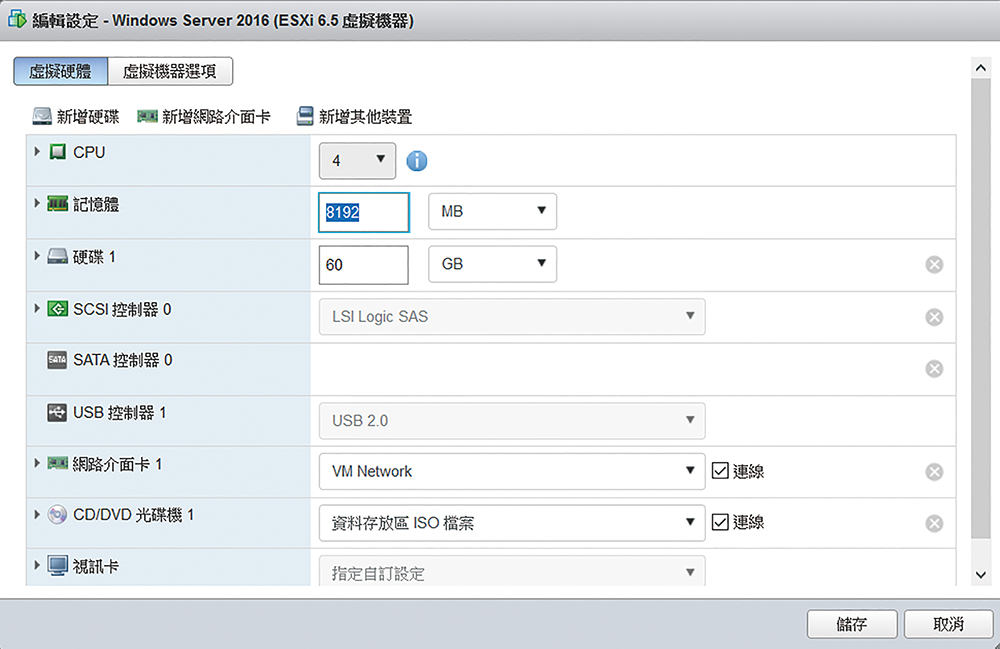Remove SATA 控制器 0 with its X icon
The width and height of the screenshot is (1000, 649).
pos(934,368)
